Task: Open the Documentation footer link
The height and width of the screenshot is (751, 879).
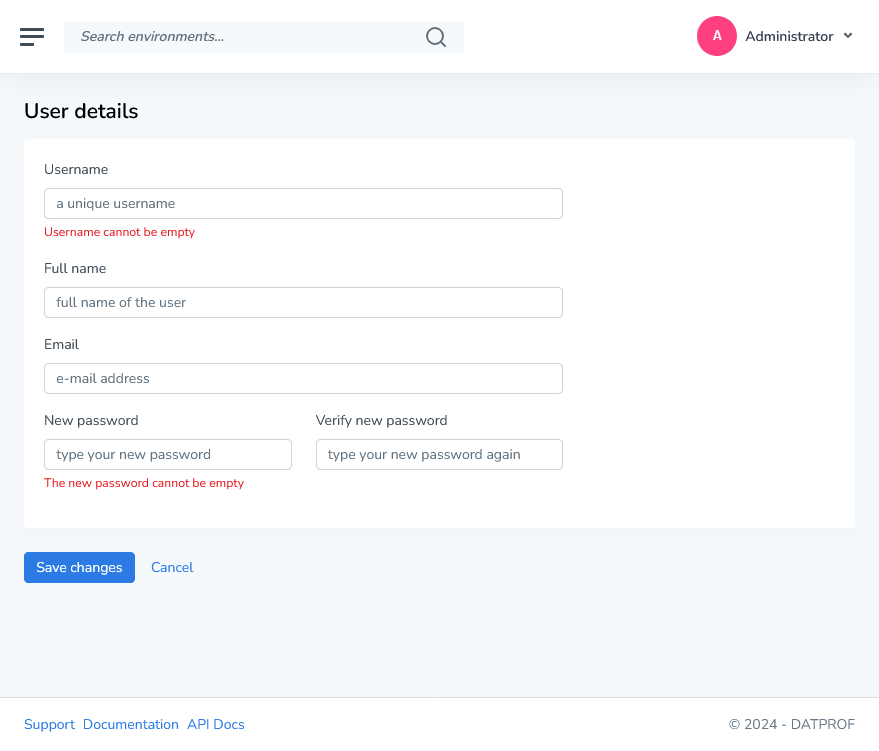Action: (131, 725)
